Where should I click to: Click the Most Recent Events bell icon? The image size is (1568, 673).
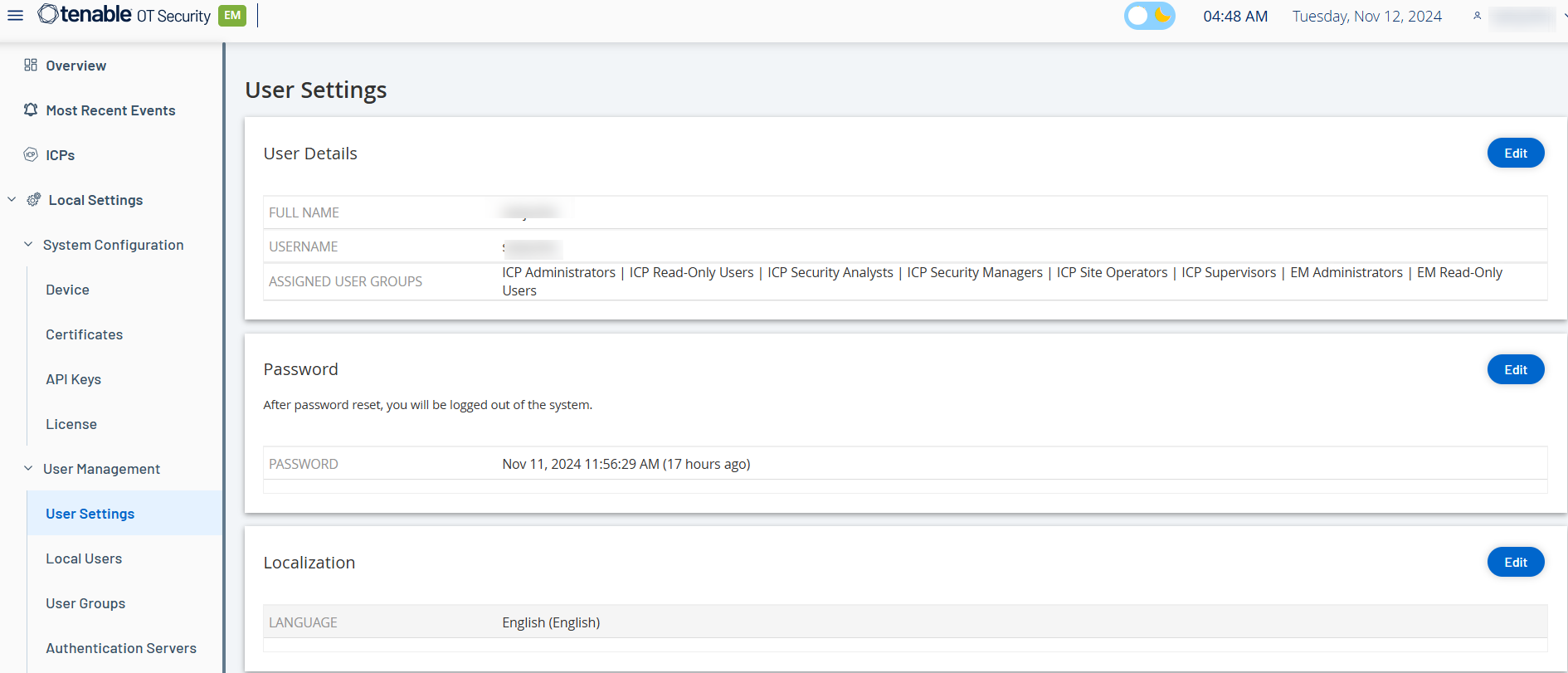(31, 110)
